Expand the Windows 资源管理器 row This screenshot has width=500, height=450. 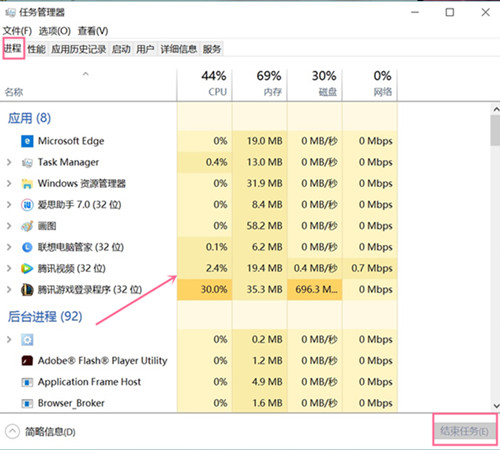click(x=9, y=183)
